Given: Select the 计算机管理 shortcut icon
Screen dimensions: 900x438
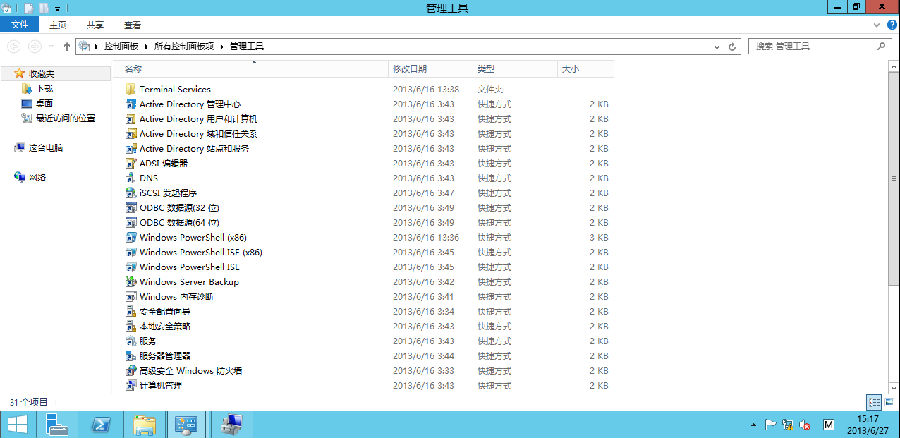Looking at the screenshot, I should click(130, 385).
